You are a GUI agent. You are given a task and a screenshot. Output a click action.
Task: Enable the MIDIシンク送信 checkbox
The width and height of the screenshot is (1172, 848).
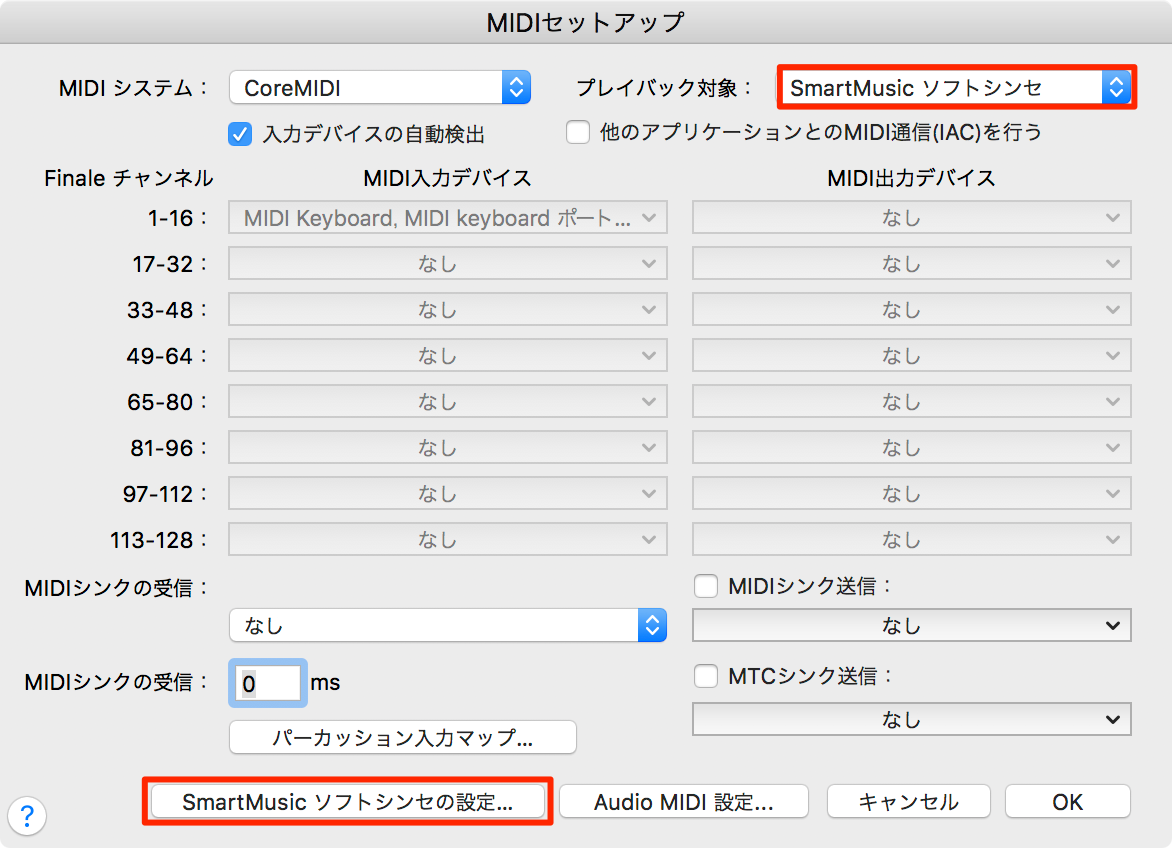point(706,587)
